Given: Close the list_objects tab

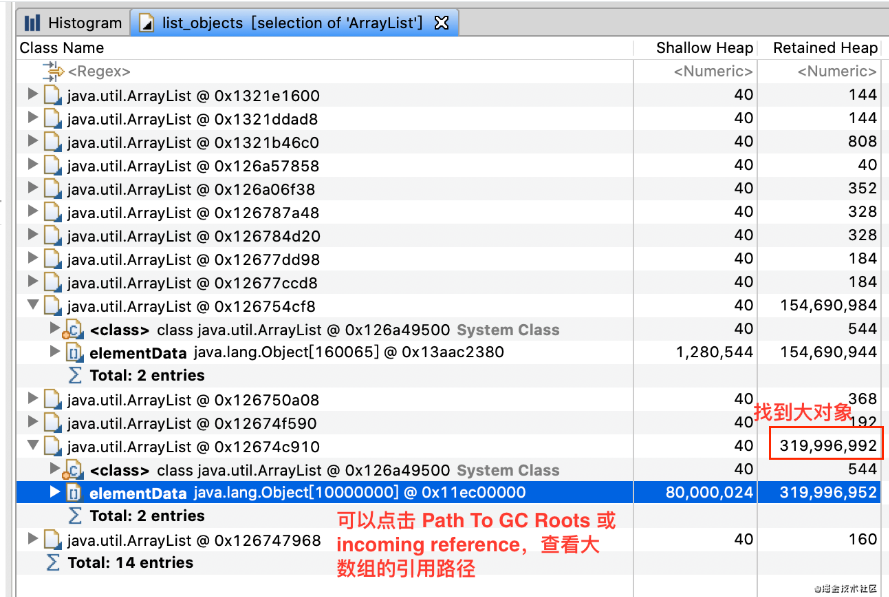Looking at the screenshot, I should pyautogui.click(x=442, y=22).
